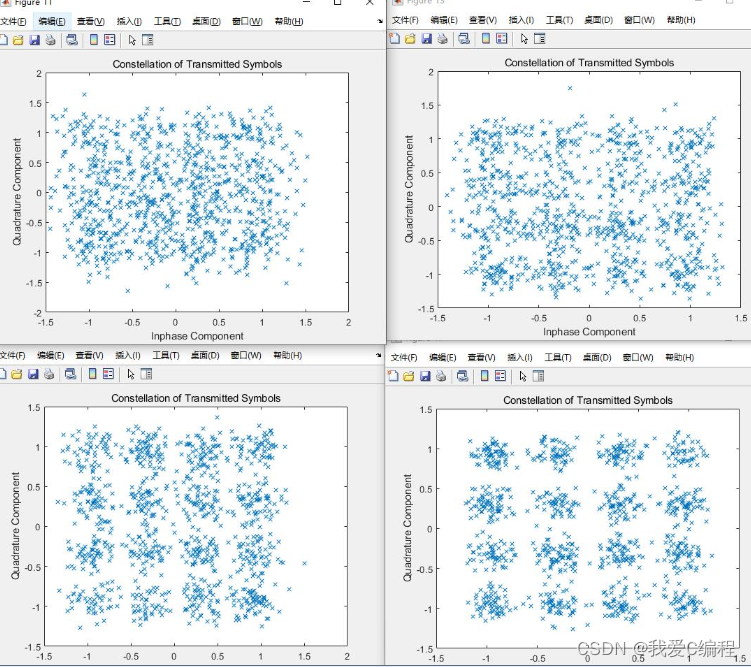
Task: Open file icon in upper-right figure toolbar
Action: click(410, 39)
